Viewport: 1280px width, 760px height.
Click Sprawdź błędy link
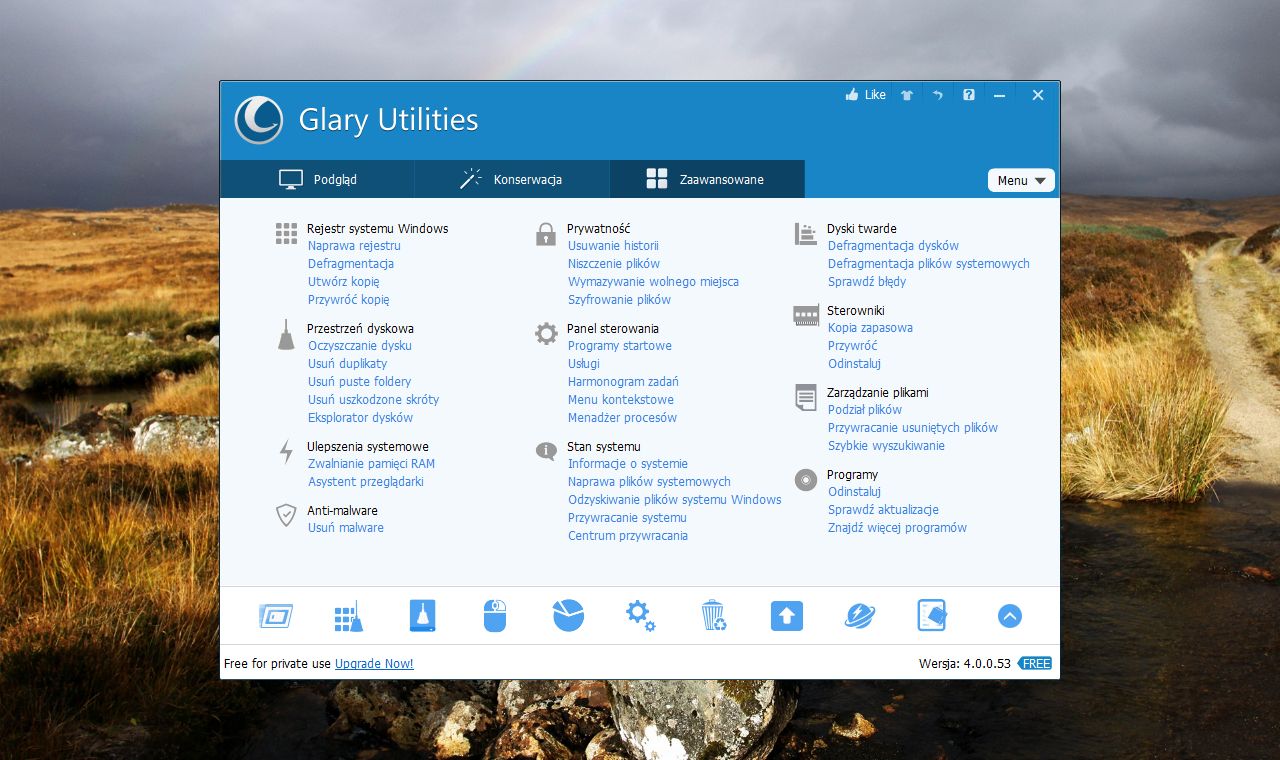(x=867, y=281)
